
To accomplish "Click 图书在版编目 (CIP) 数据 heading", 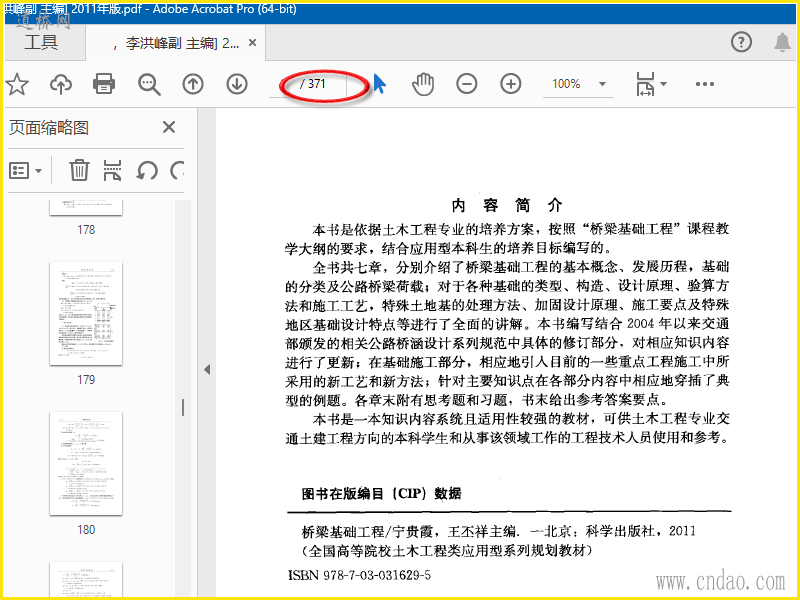I will (381, 493).
